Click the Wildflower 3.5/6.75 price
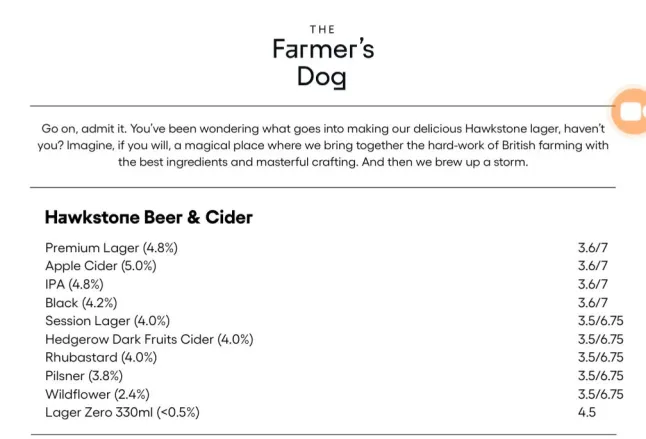This screenshot has width=646, height=439. [600, 394]
